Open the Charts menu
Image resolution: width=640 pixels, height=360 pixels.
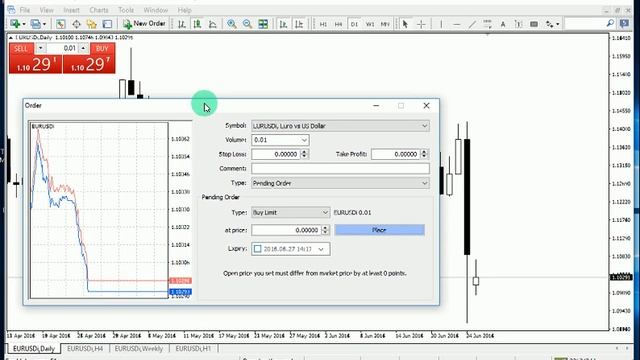click(99, 10)
